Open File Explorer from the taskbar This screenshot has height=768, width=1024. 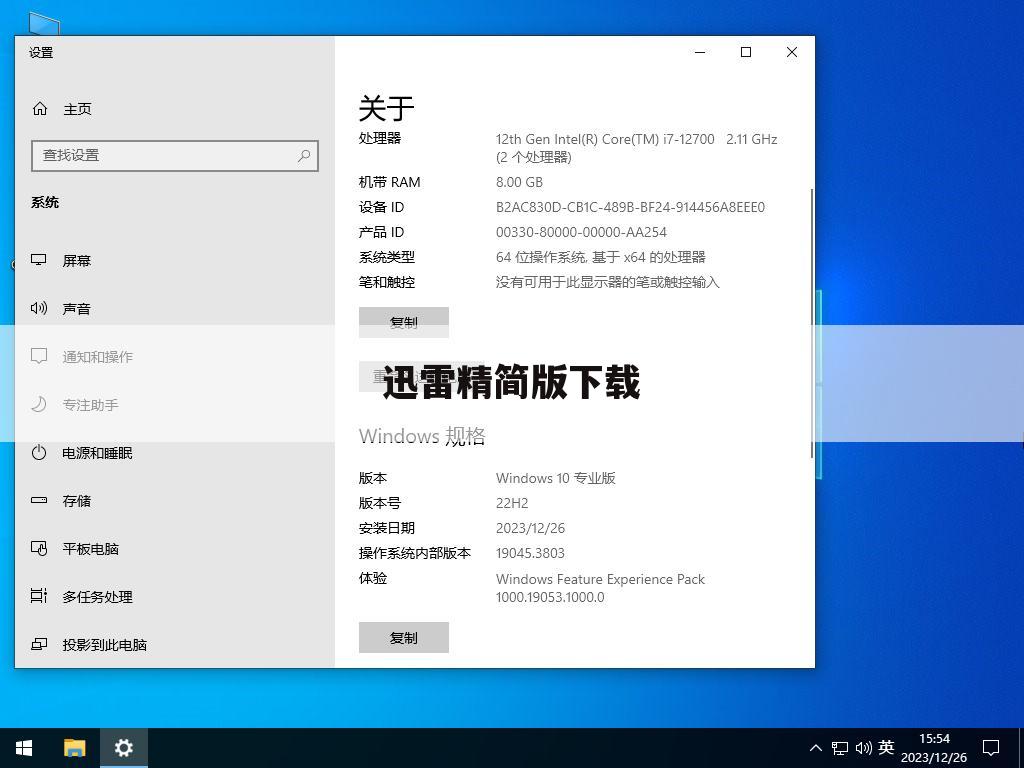[74, 748]
